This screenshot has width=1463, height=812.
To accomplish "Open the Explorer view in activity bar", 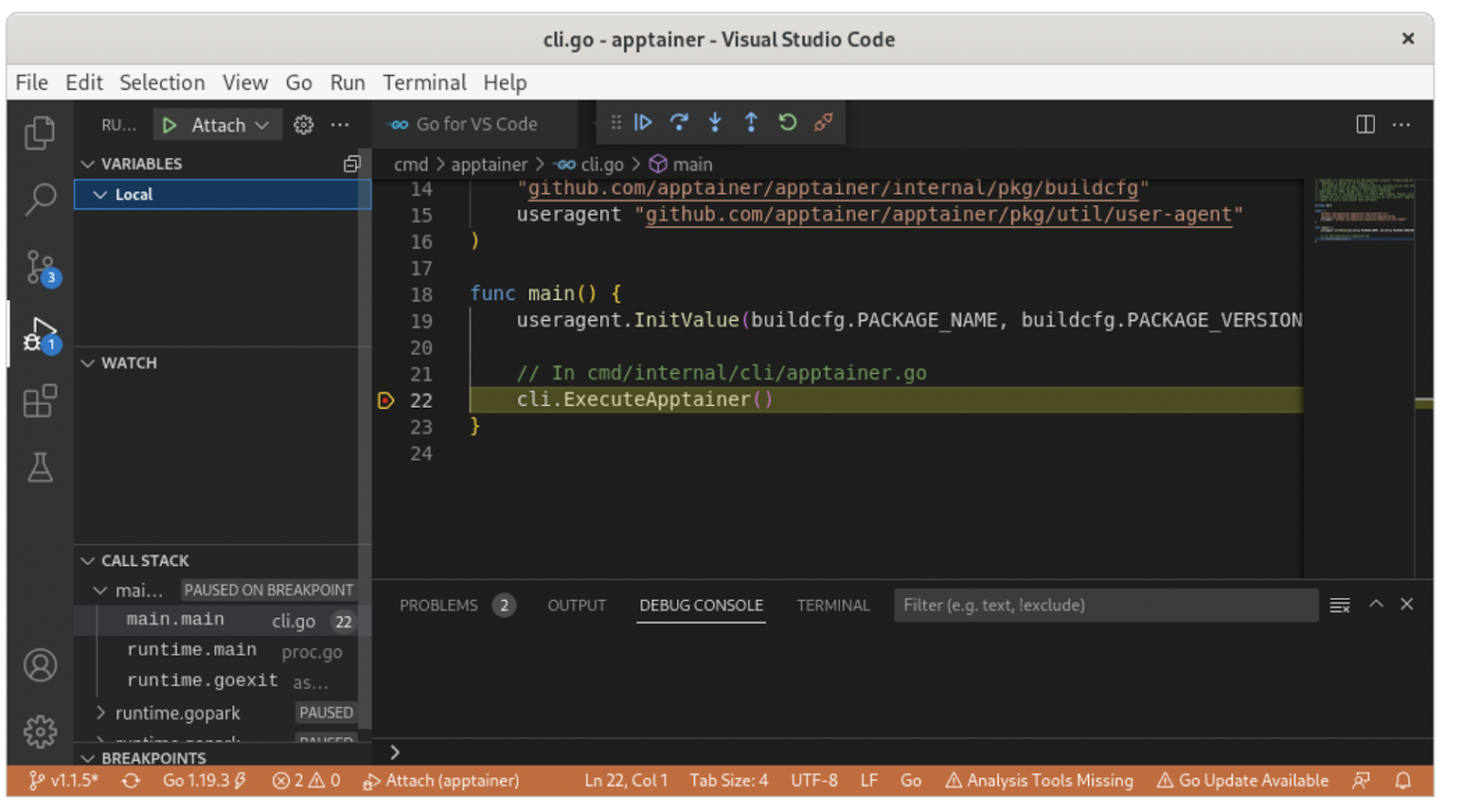I will 39,134.
